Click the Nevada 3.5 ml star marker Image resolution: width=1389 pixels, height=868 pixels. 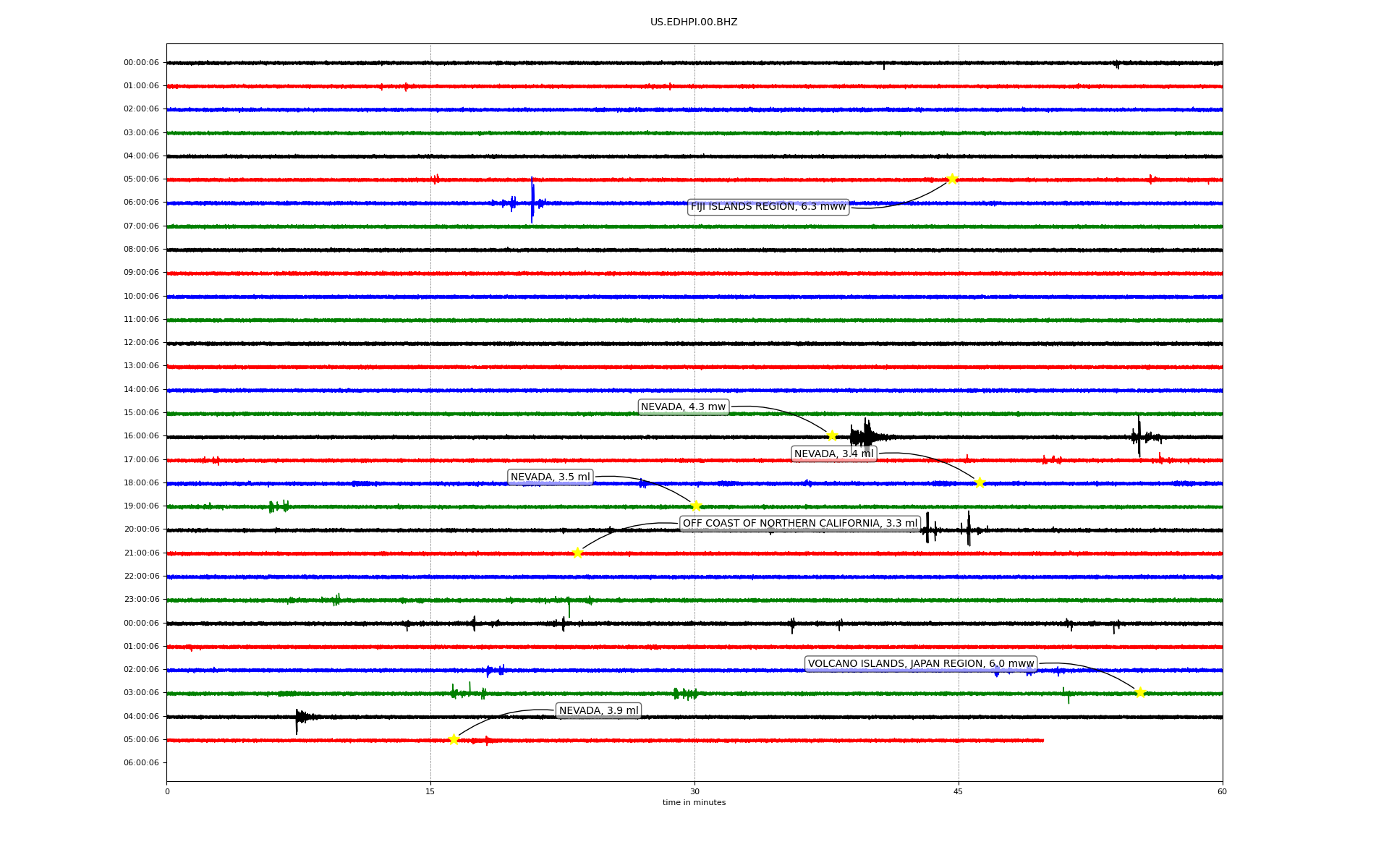tap(696, 506)
